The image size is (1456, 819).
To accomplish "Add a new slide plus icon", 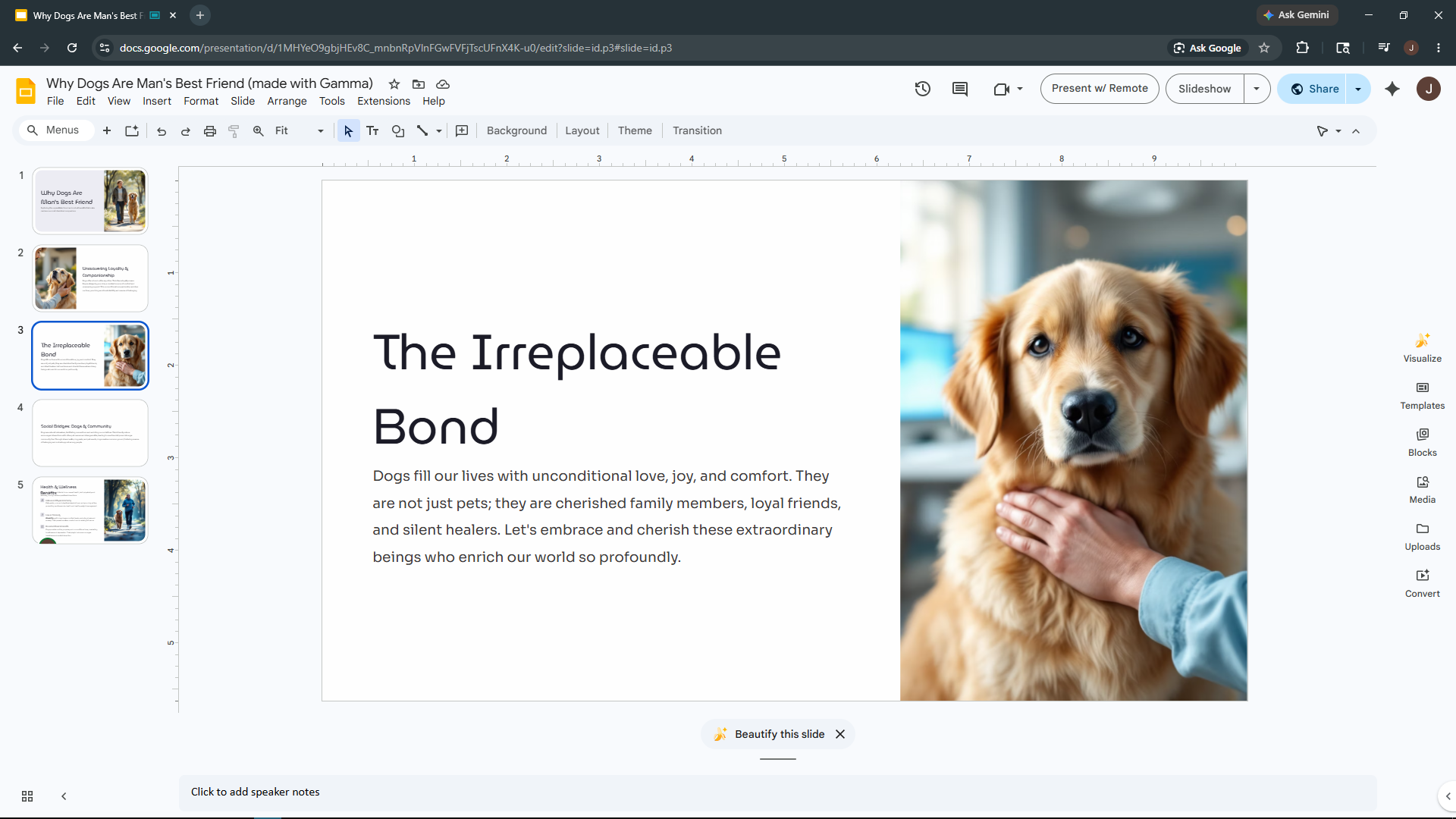I will point(107,130).
